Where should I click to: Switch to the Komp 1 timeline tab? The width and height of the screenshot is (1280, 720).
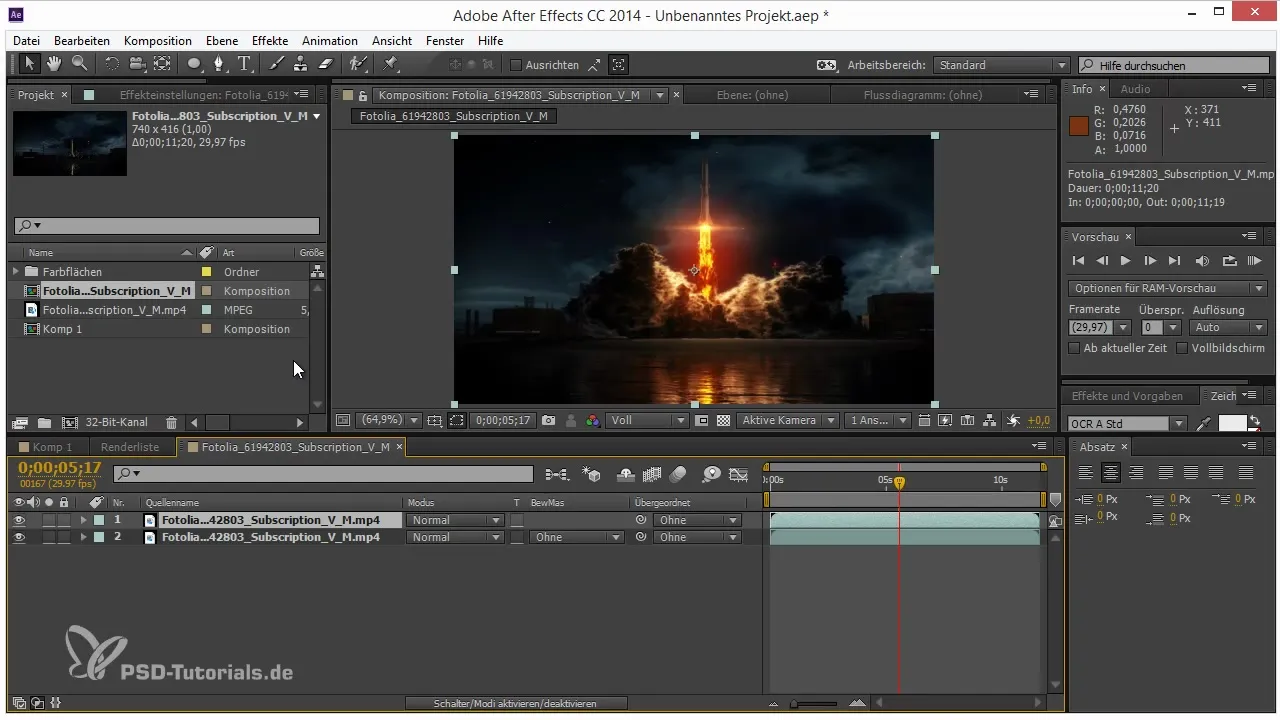coord(53,447)
